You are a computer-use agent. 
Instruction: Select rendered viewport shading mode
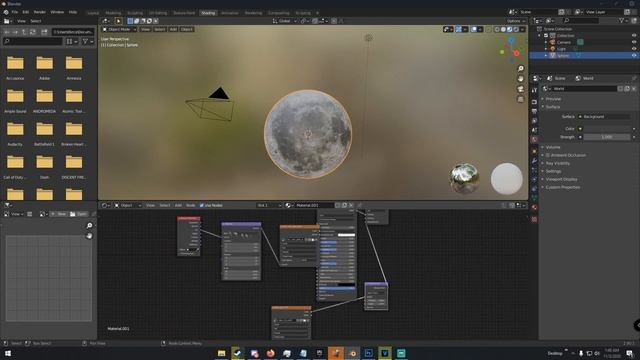click(516, 29)
